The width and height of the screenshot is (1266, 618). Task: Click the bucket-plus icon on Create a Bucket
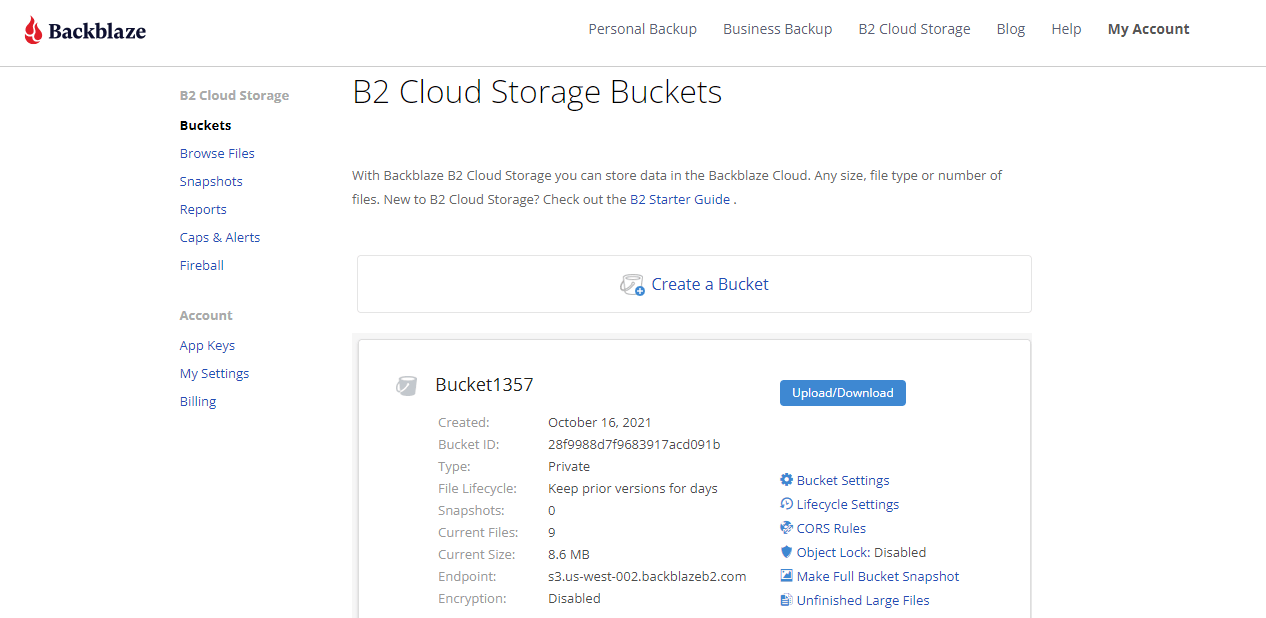632,284
